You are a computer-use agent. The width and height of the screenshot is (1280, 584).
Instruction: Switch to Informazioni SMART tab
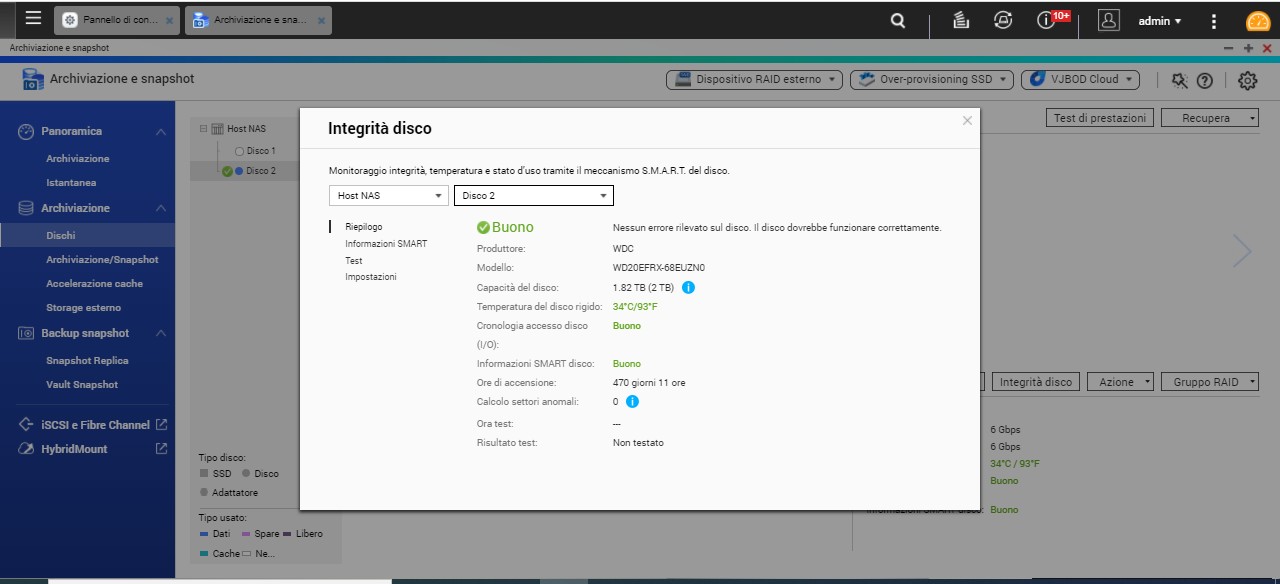pyautogui.click(x=385, y=244)
